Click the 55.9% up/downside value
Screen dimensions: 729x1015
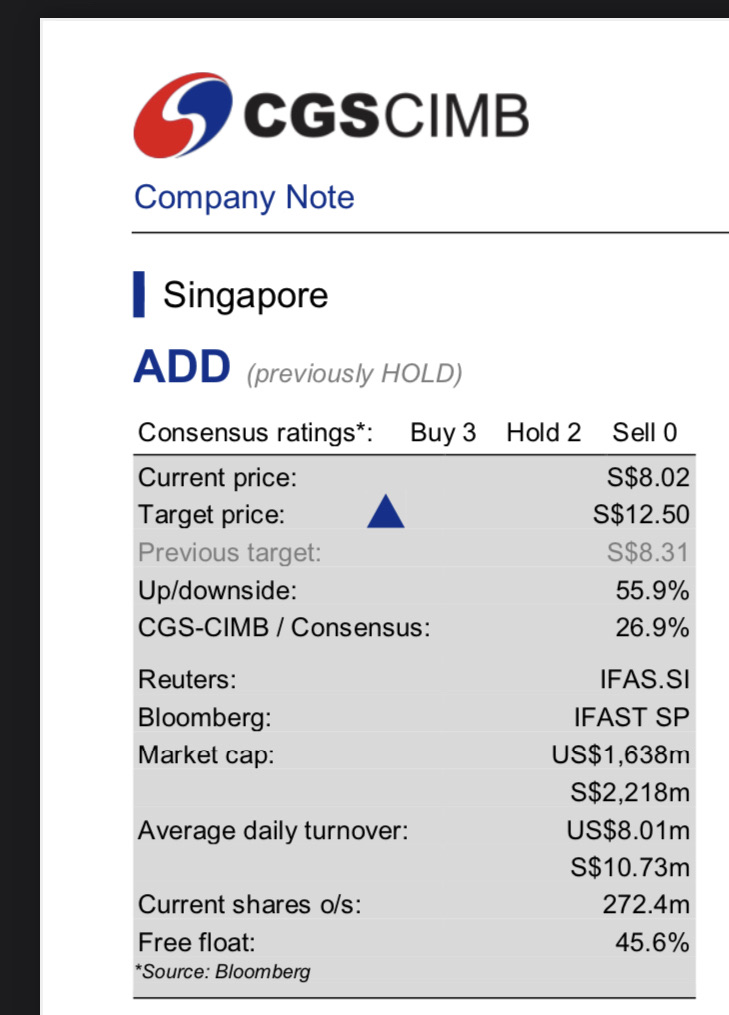tap(652, 590)
